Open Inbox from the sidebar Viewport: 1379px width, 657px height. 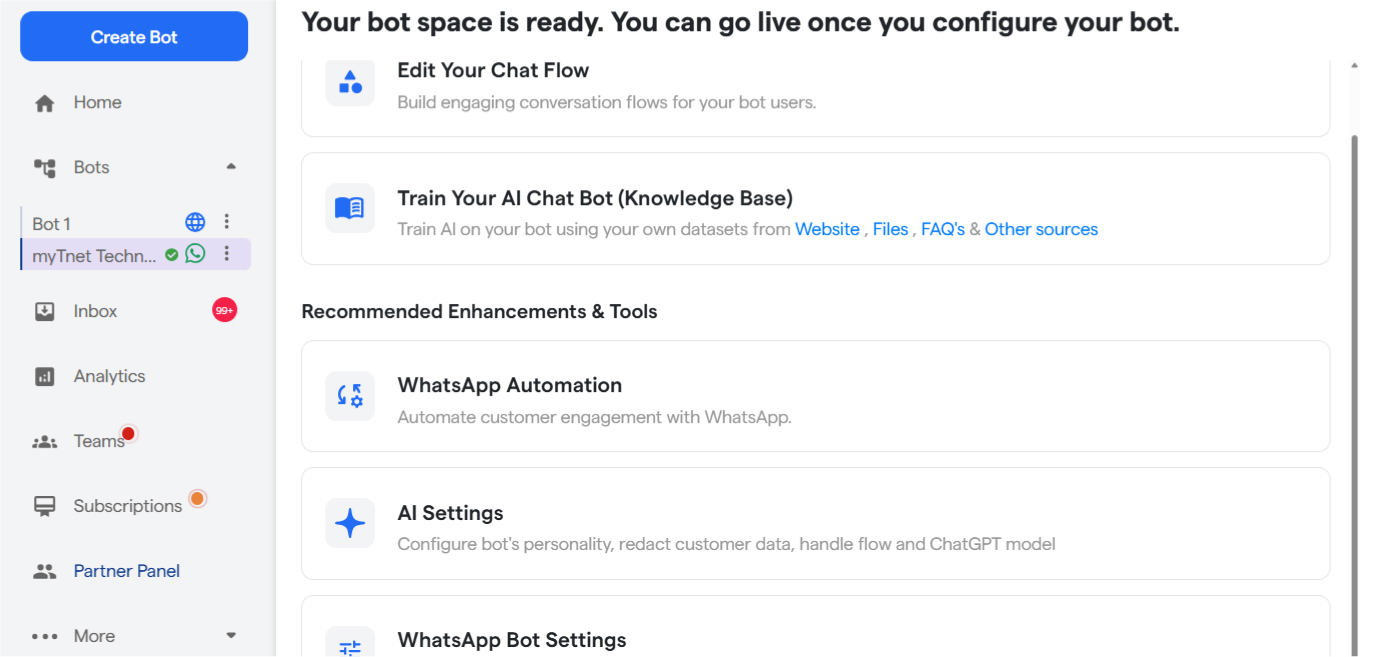coord(95,311)
